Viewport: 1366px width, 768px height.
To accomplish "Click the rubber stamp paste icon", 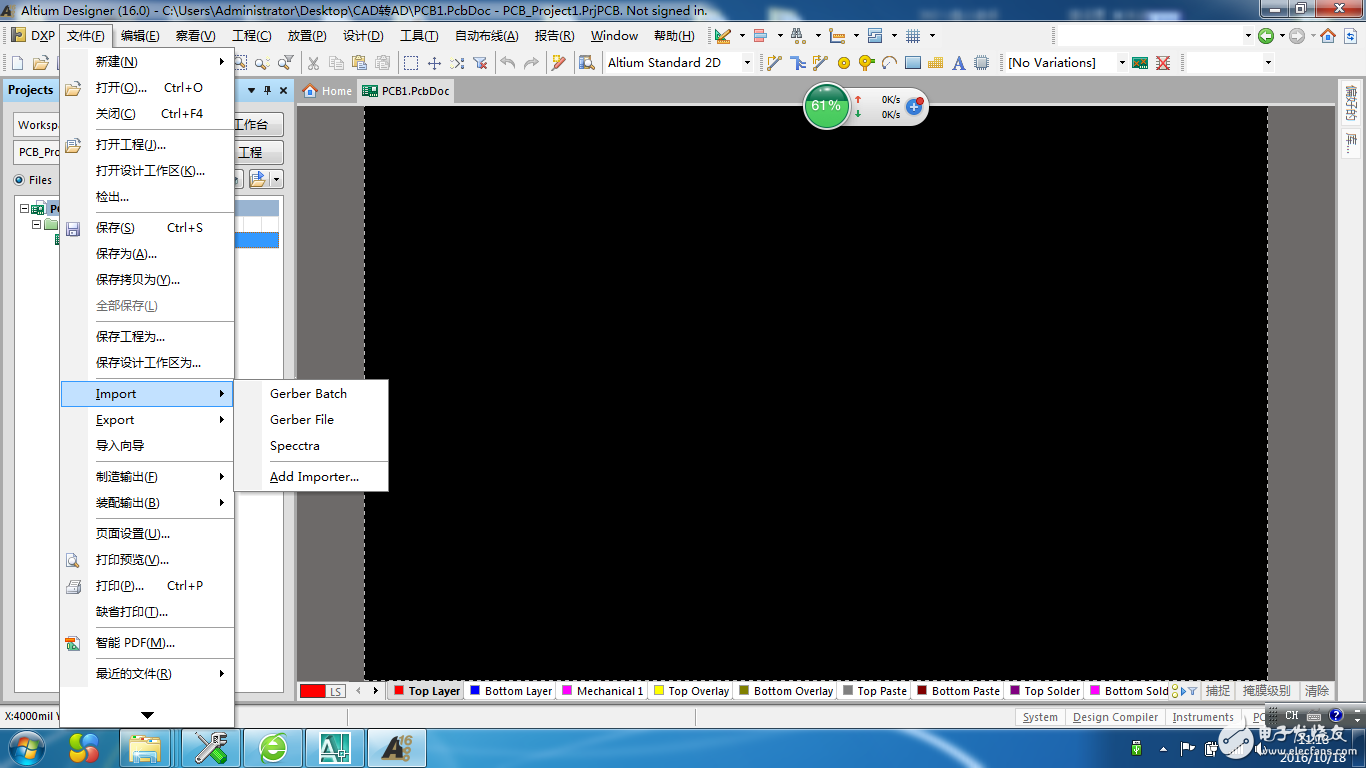I will pos(382,63).
